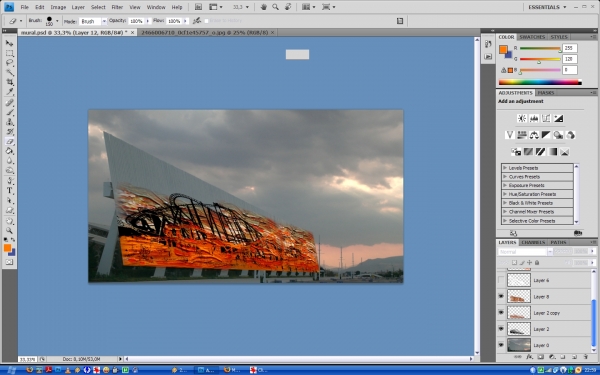Hide Layer 2 with eye icon
The image size is (600, 375).
tap(501, 329)
